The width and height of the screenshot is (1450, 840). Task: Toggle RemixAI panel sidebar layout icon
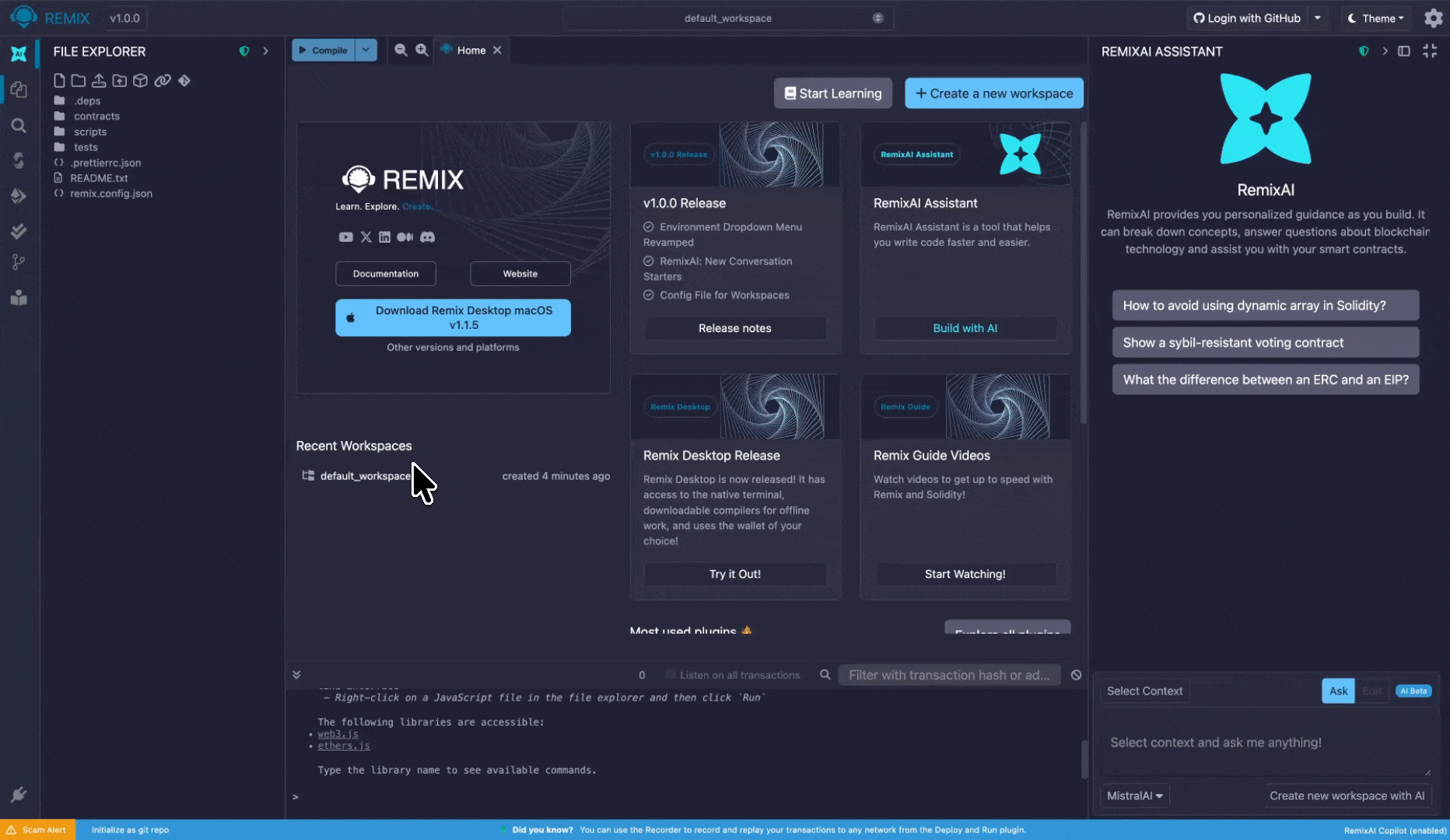point(1404,51)
